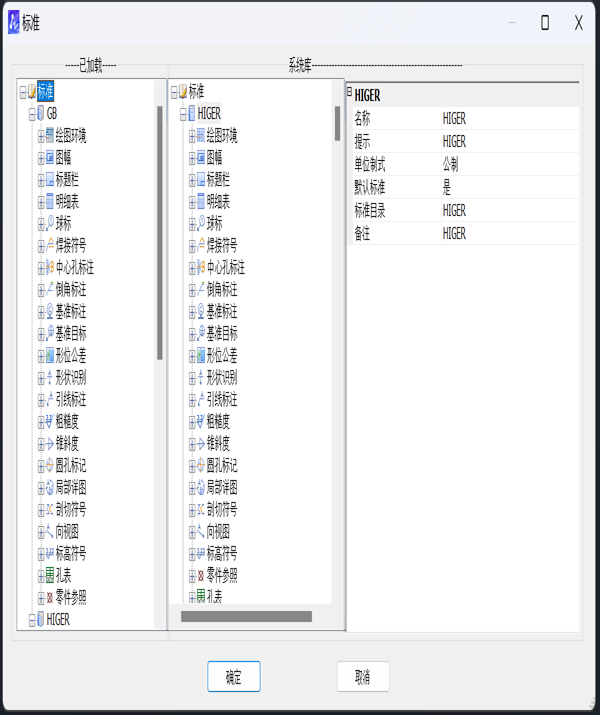This screenshot has width=600, height=715.
Task: Click 焊接符号 icon in loaded GB tree
Action: (x=50, y=245)
